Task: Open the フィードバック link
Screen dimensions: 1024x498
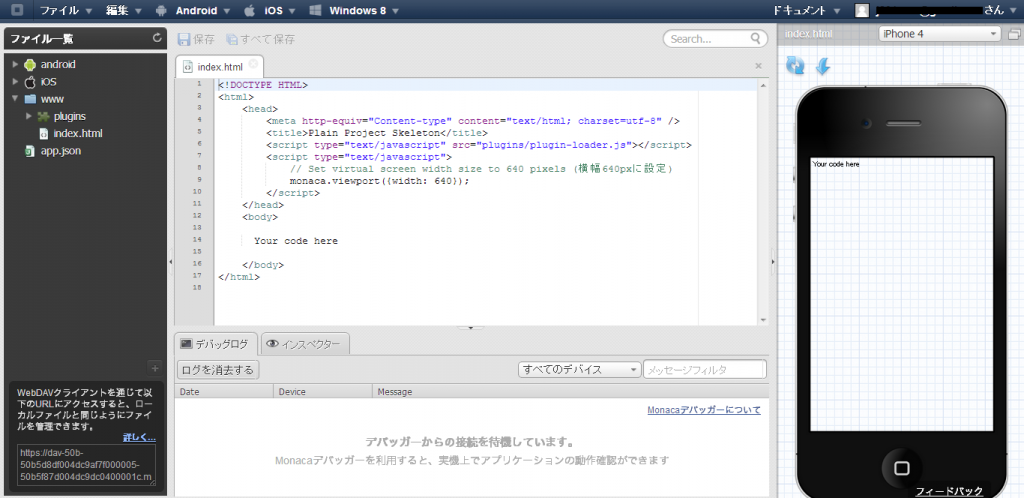Action: click(949, 491)
